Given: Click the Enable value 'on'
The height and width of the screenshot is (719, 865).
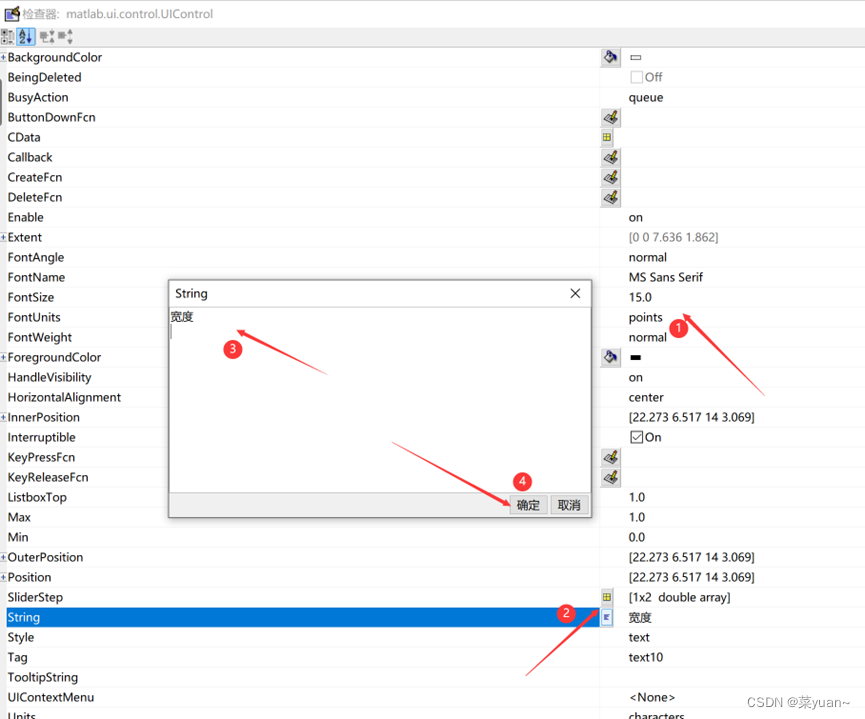Looking at the screenshot, I should [x=636, y=217].
